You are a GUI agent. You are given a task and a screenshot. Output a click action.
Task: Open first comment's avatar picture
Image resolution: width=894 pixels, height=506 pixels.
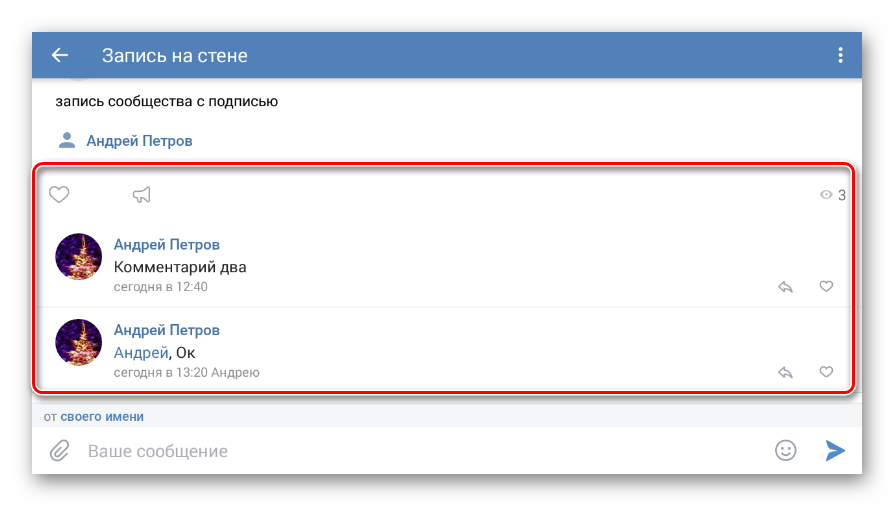pyautogui.click(x=79, y=257)
